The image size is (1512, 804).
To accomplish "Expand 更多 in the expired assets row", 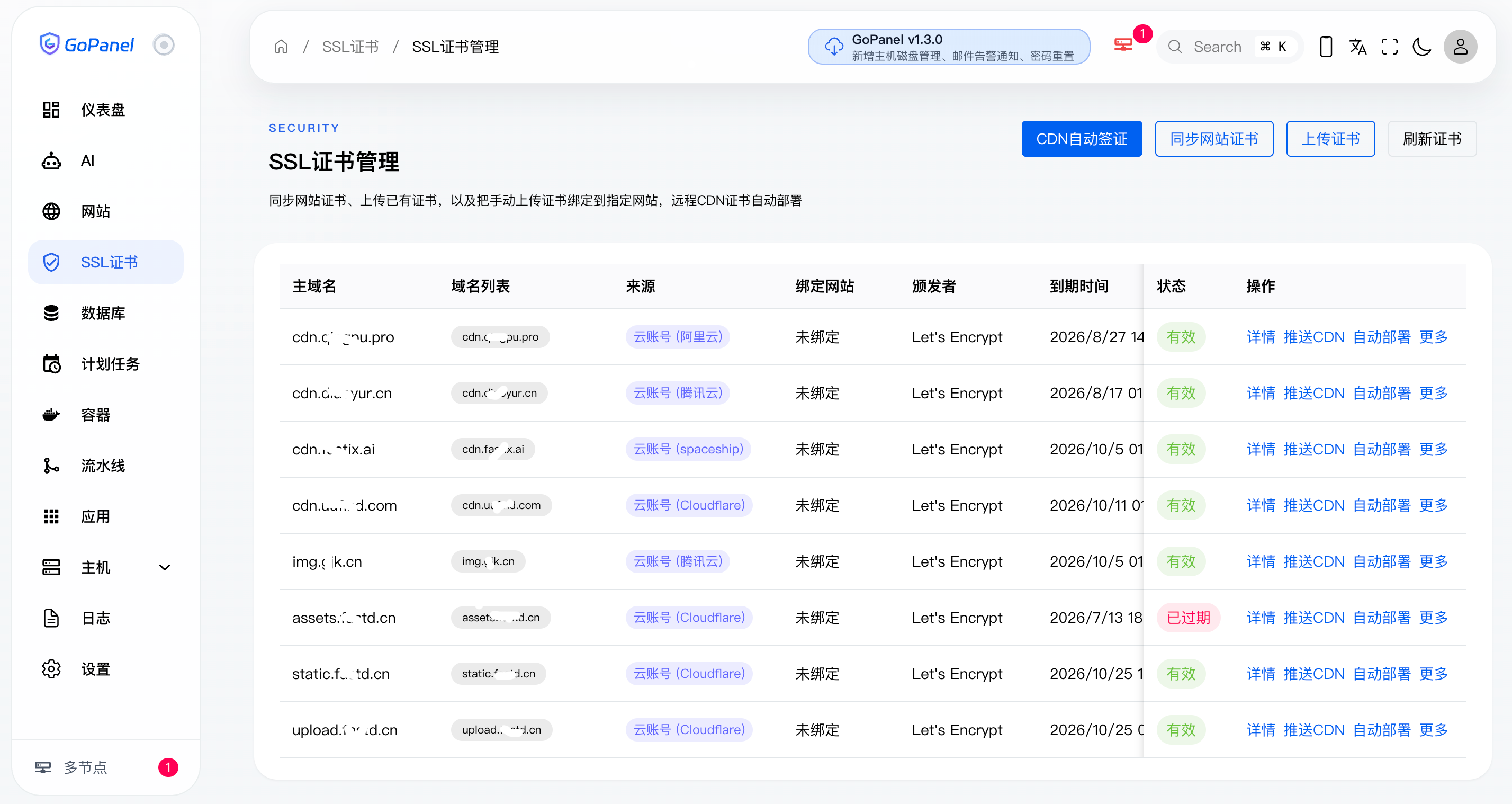I will [x=1433, y=618].
